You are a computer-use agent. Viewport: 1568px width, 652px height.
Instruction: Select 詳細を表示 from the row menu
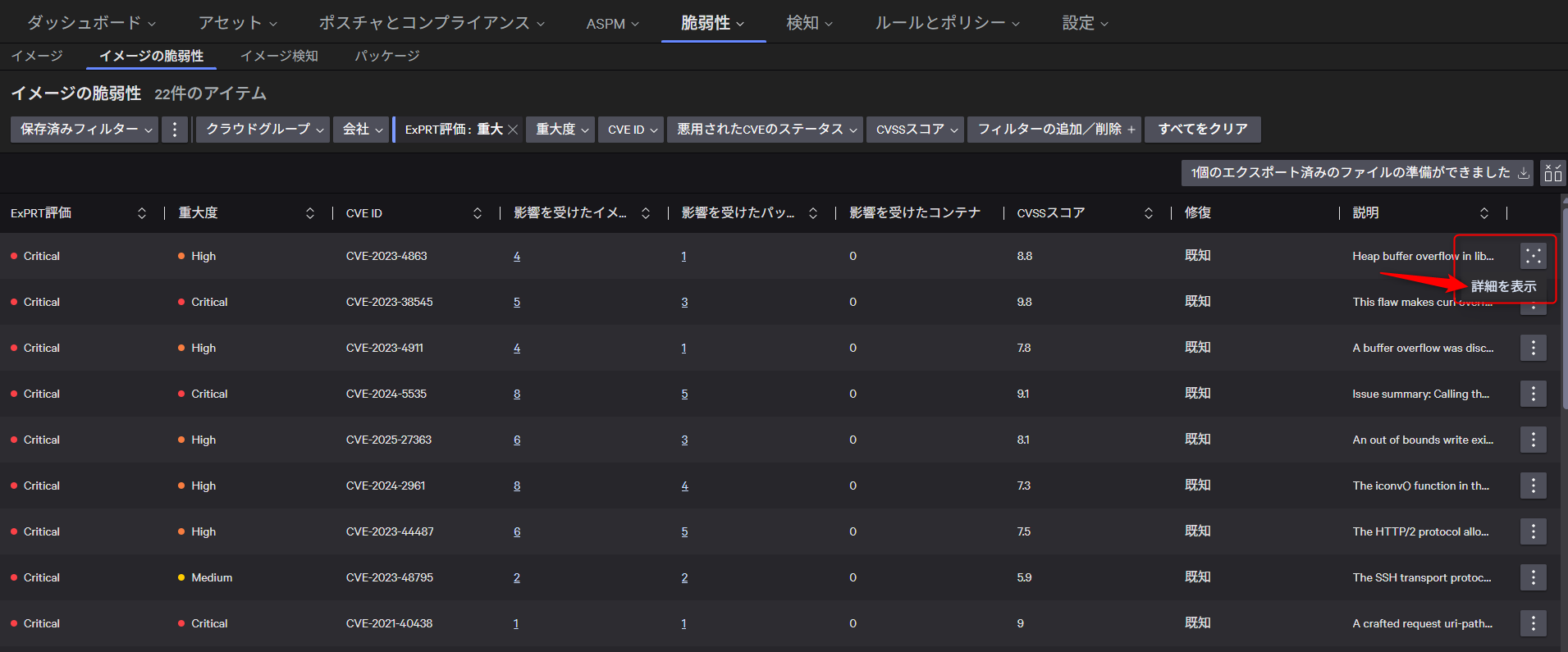1503,287
